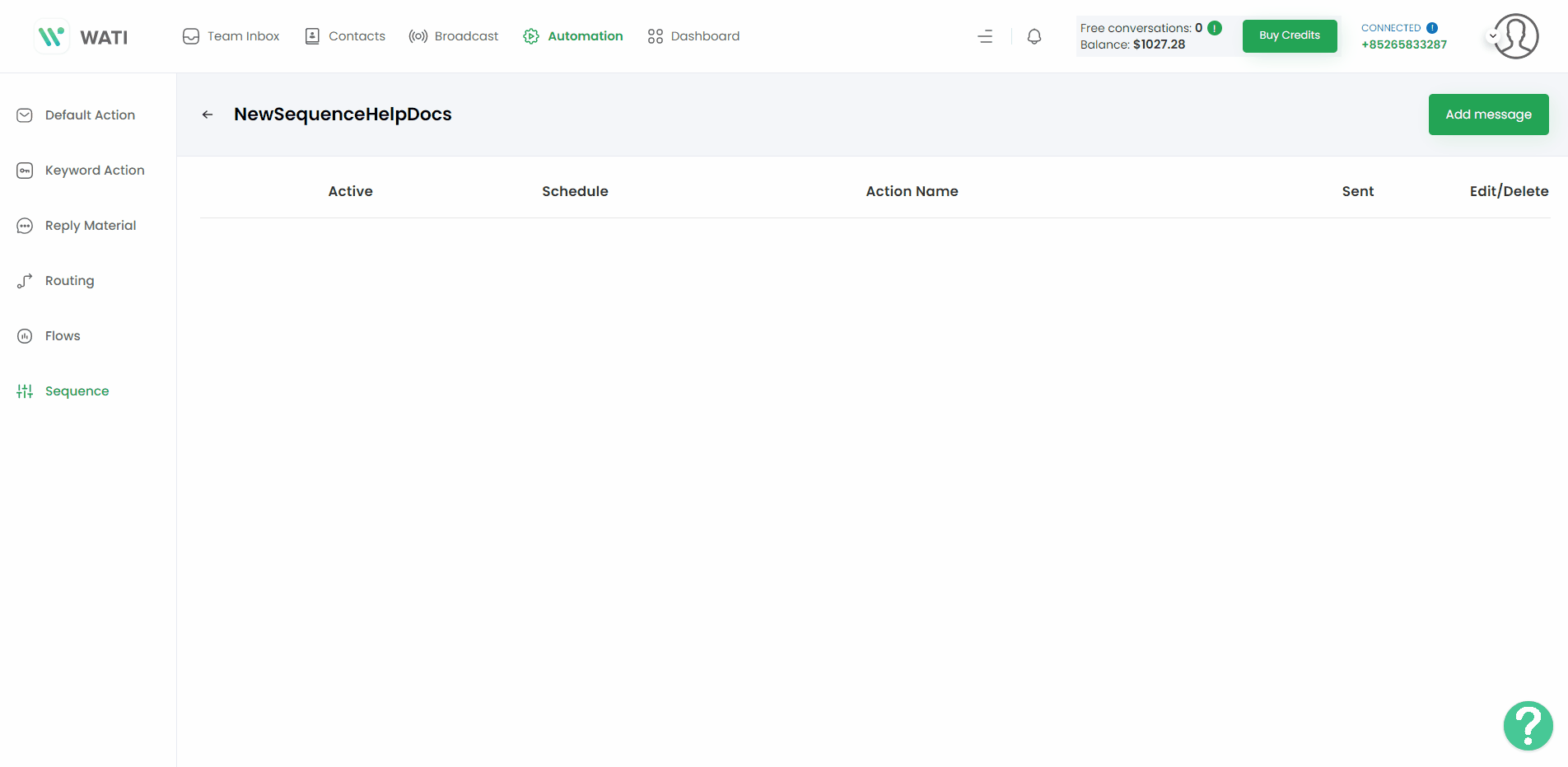Open the user profile avatar
Screen dimensions: 1568x767
coord(1516,36)
